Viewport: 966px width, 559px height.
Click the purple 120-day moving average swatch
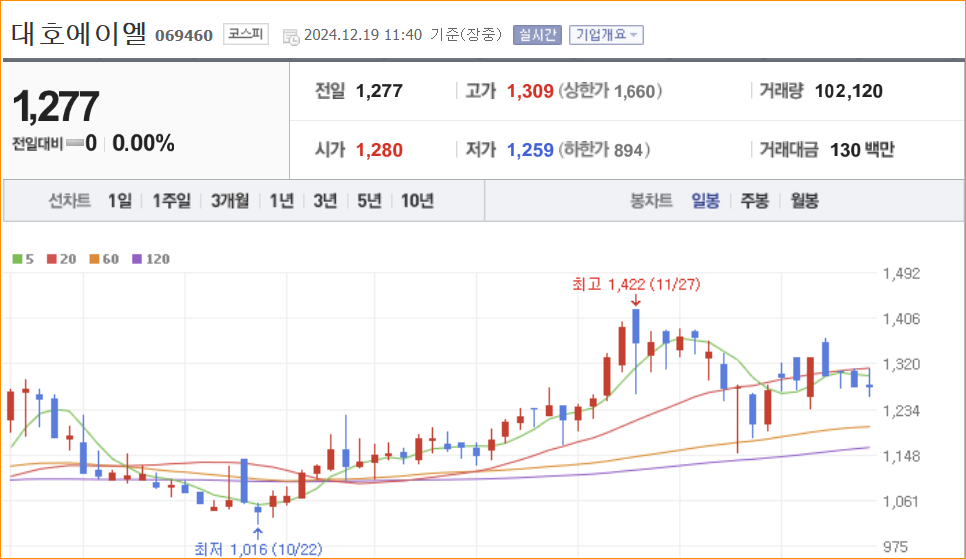[x=137, y=259]
